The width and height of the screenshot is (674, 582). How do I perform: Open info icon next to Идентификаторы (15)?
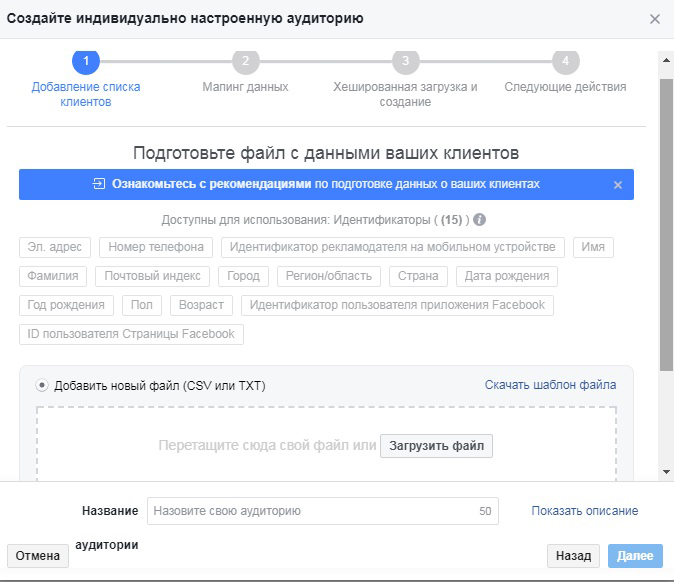pyautogui.click(x=479, y=220)
